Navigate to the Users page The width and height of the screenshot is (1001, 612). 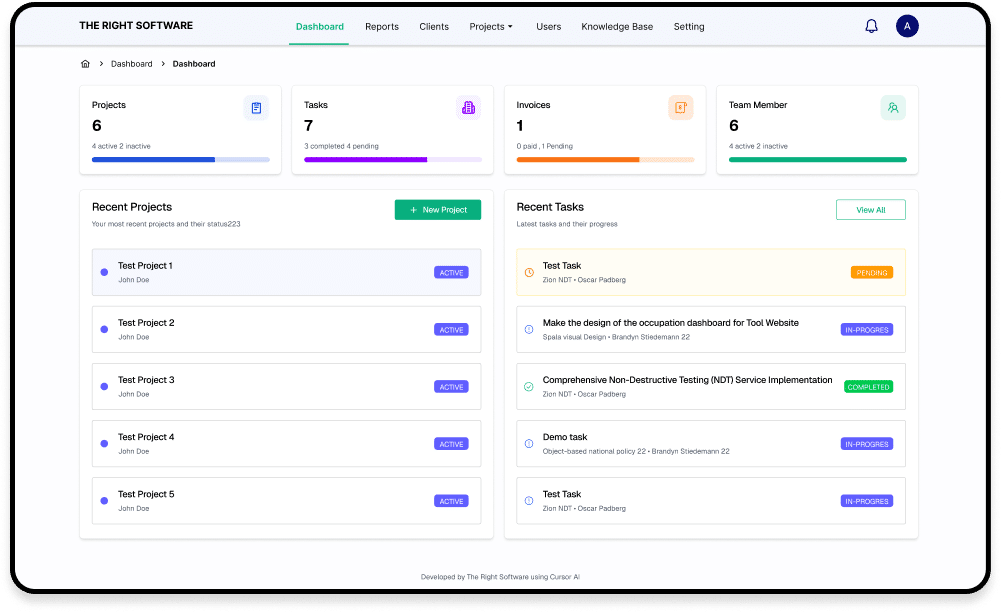click(x=548, y=27)
